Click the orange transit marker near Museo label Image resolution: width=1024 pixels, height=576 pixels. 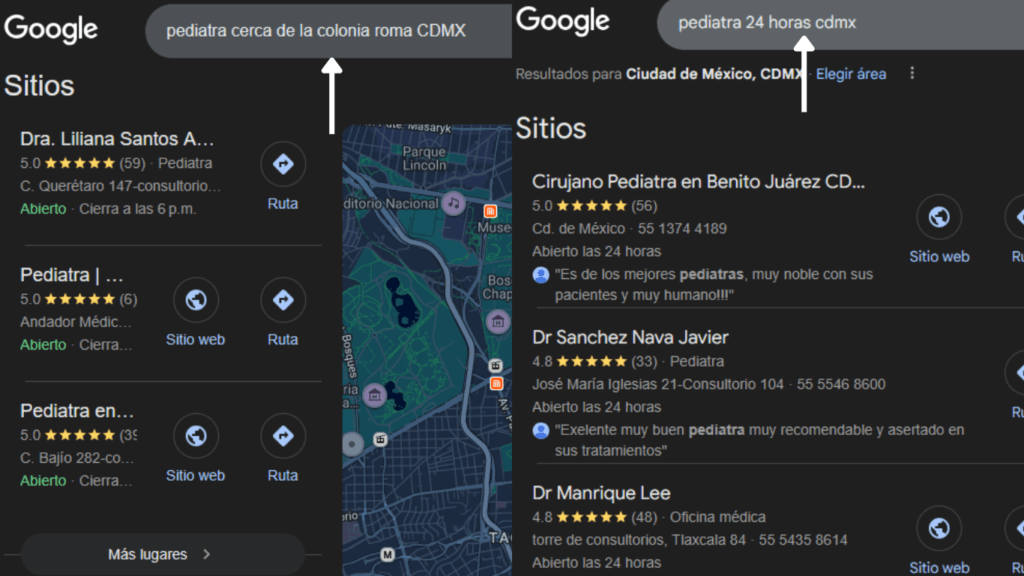[490, 211]
